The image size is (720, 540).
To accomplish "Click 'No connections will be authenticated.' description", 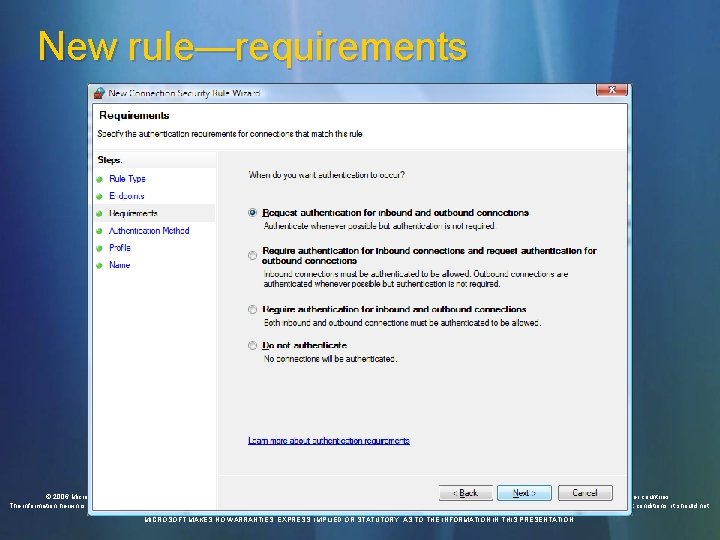I will coord(330,359).
